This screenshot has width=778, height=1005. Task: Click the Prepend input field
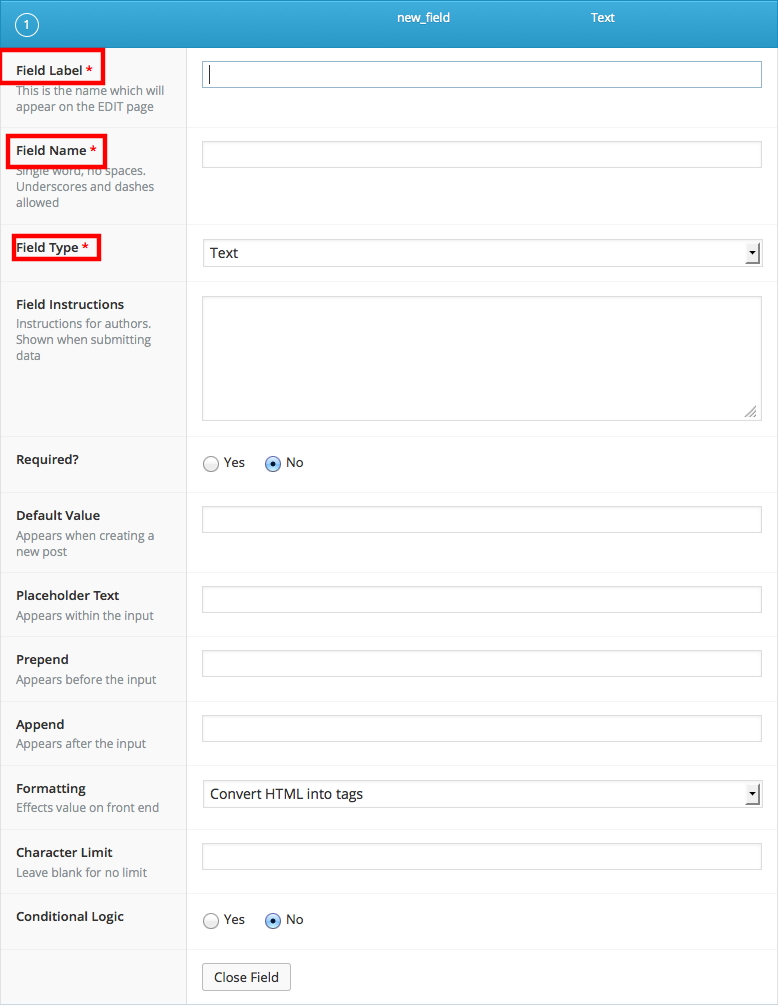pos(481,664)
